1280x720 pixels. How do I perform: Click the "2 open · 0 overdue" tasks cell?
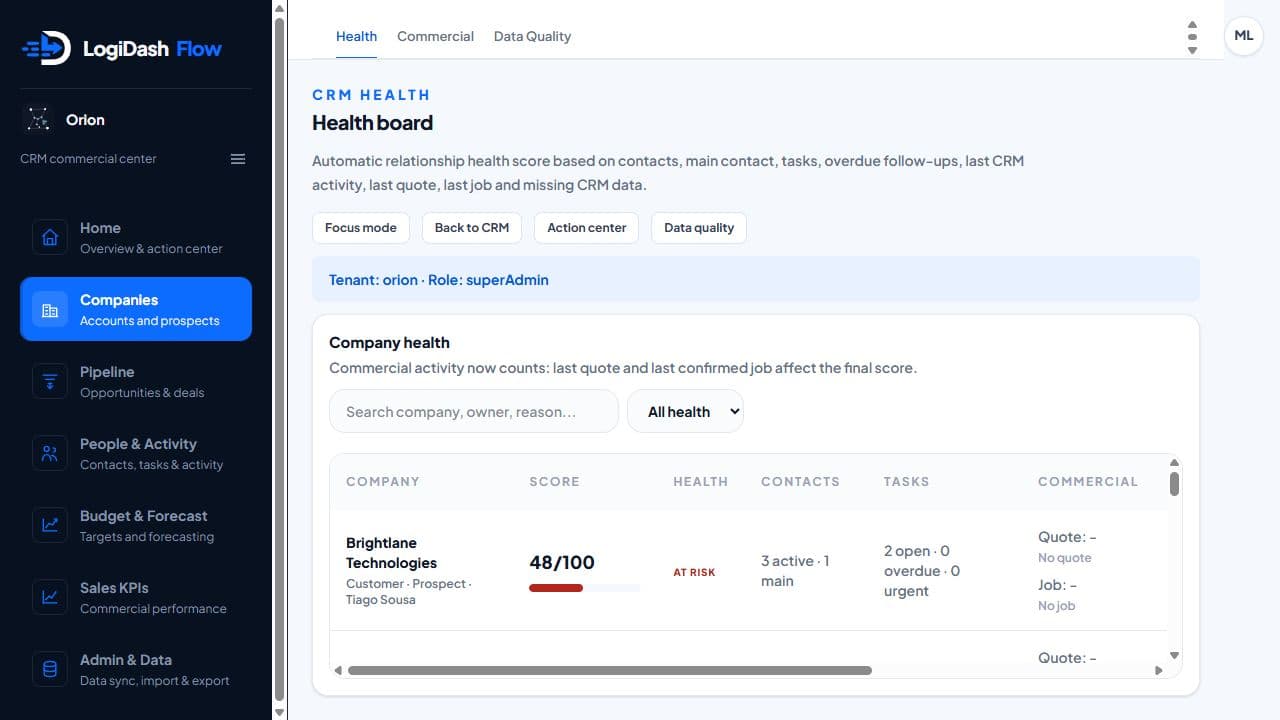[922, 571]
